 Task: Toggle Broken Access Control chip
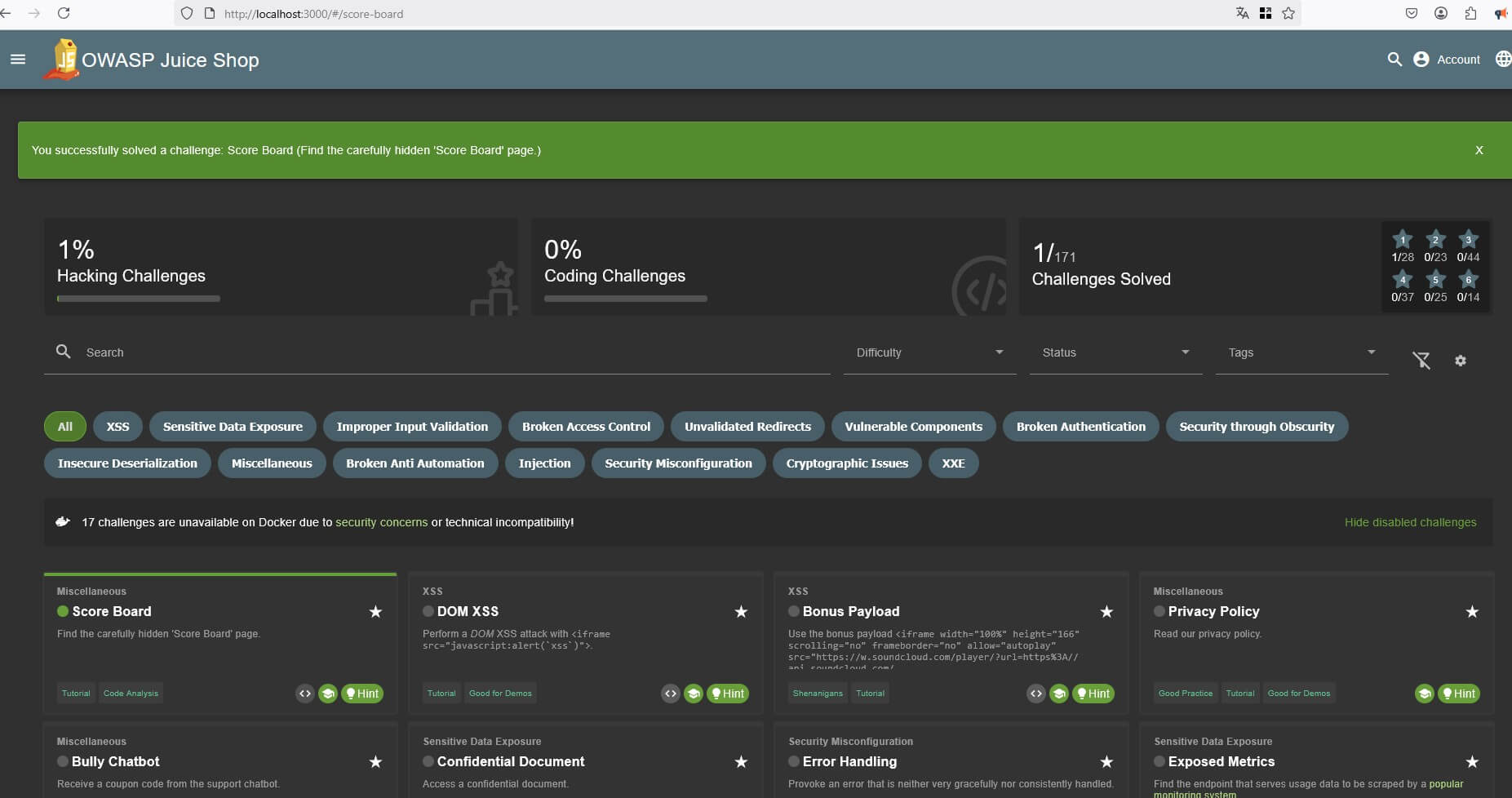(x=586, y=427)
